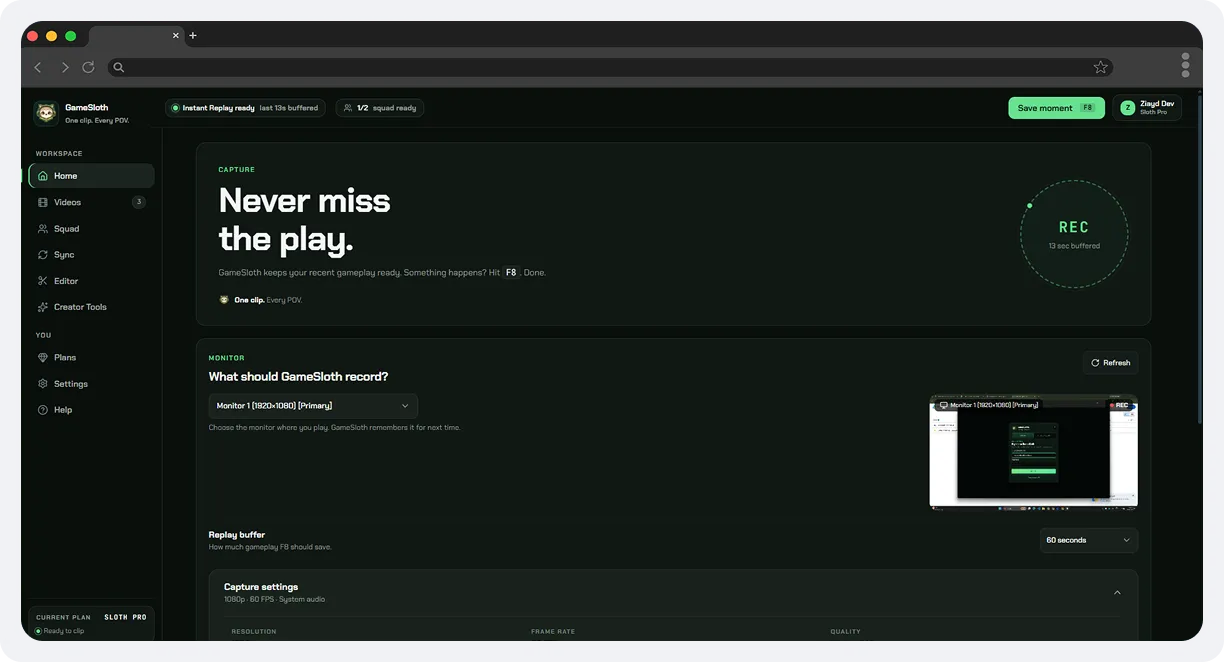
Task: Click the Current Plan Sloth Pro card
Action: [x=92, y=623]
